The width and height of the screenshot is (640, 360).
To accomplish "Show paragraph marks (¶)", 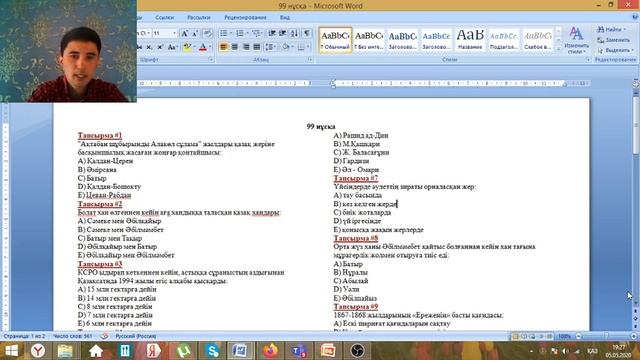I will 307,33.
